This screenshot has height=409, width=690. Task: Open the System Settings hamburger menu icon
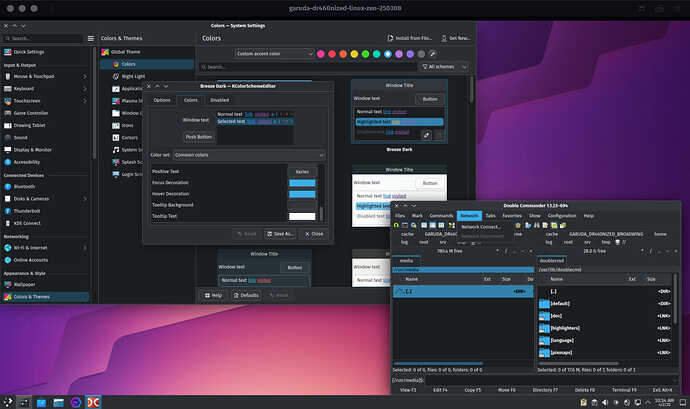(x=91, y=38)
